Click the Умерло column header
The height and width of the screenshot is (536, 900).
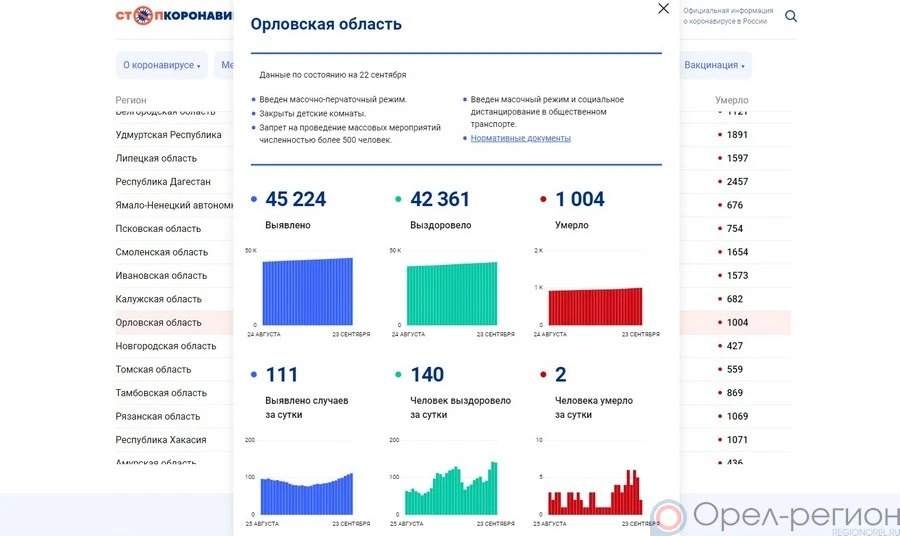coord(731,101)
